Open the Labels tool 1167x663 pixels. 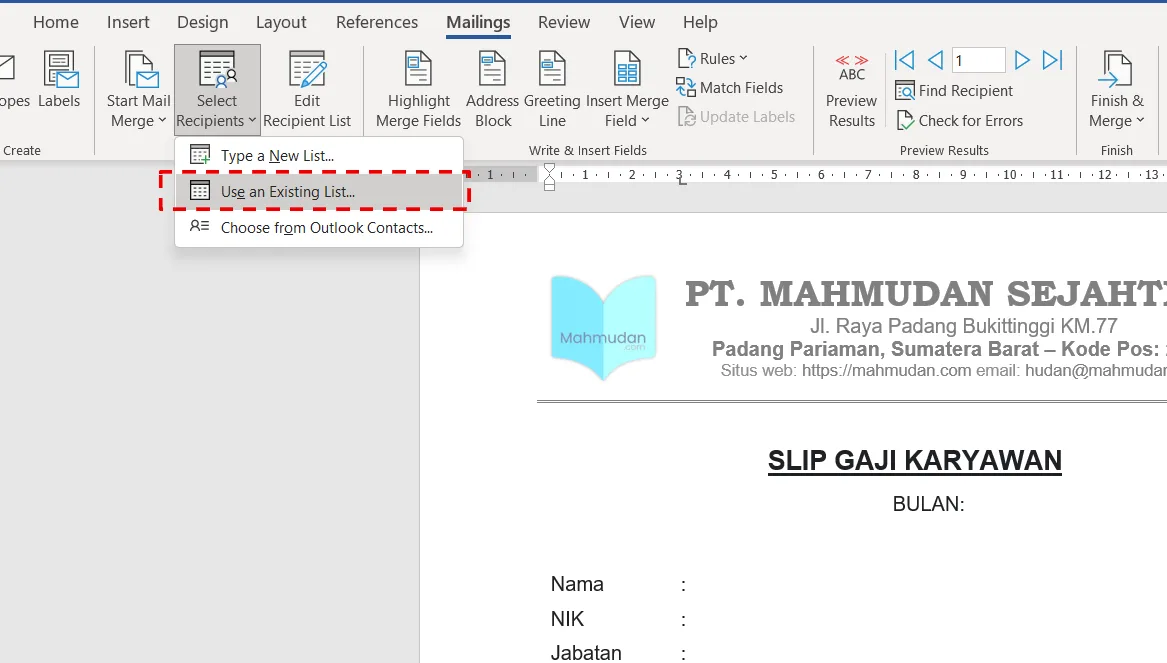pyautogui.click(x=59, y=80)
